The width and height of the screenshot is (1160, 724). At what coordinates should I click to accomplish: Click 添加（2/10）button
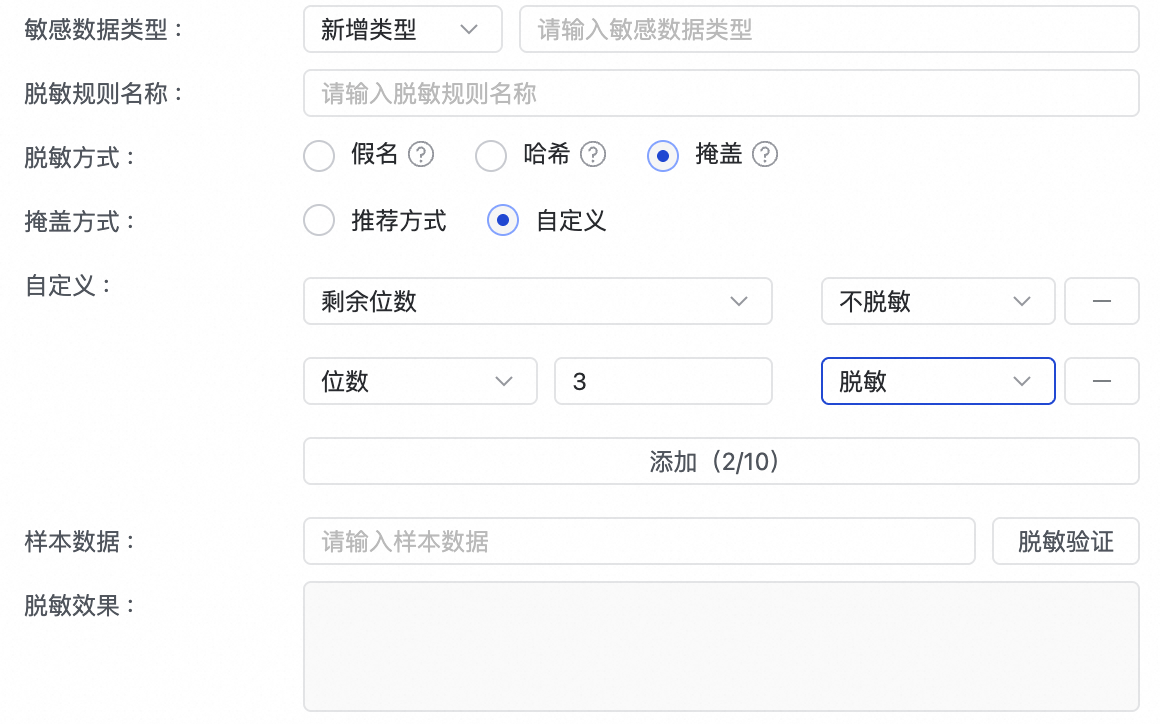[x=720, y=461]
